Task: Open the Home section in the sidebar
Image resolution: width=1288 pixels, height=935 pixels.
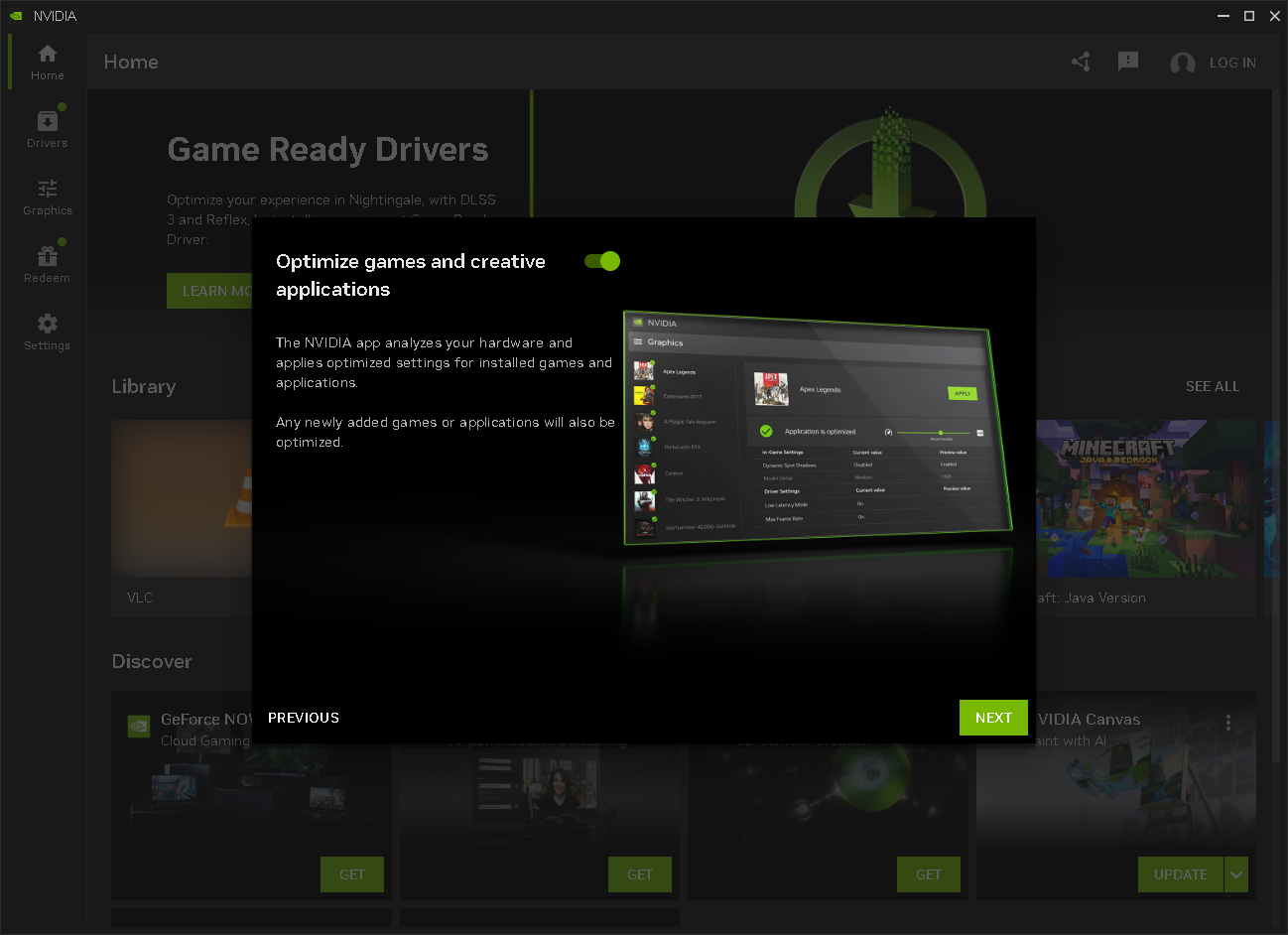Action: 47,62
